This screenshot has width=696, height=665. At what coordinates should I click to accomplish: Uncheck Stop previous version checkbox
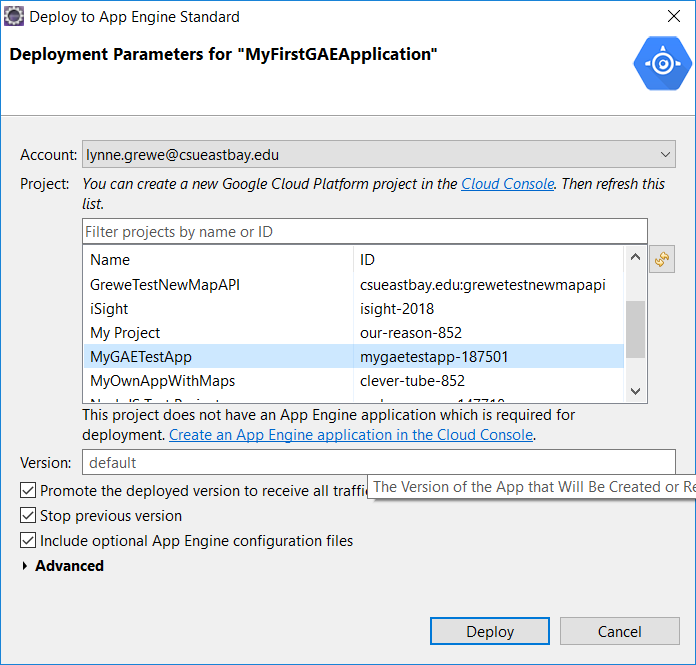tap(28, 516)
